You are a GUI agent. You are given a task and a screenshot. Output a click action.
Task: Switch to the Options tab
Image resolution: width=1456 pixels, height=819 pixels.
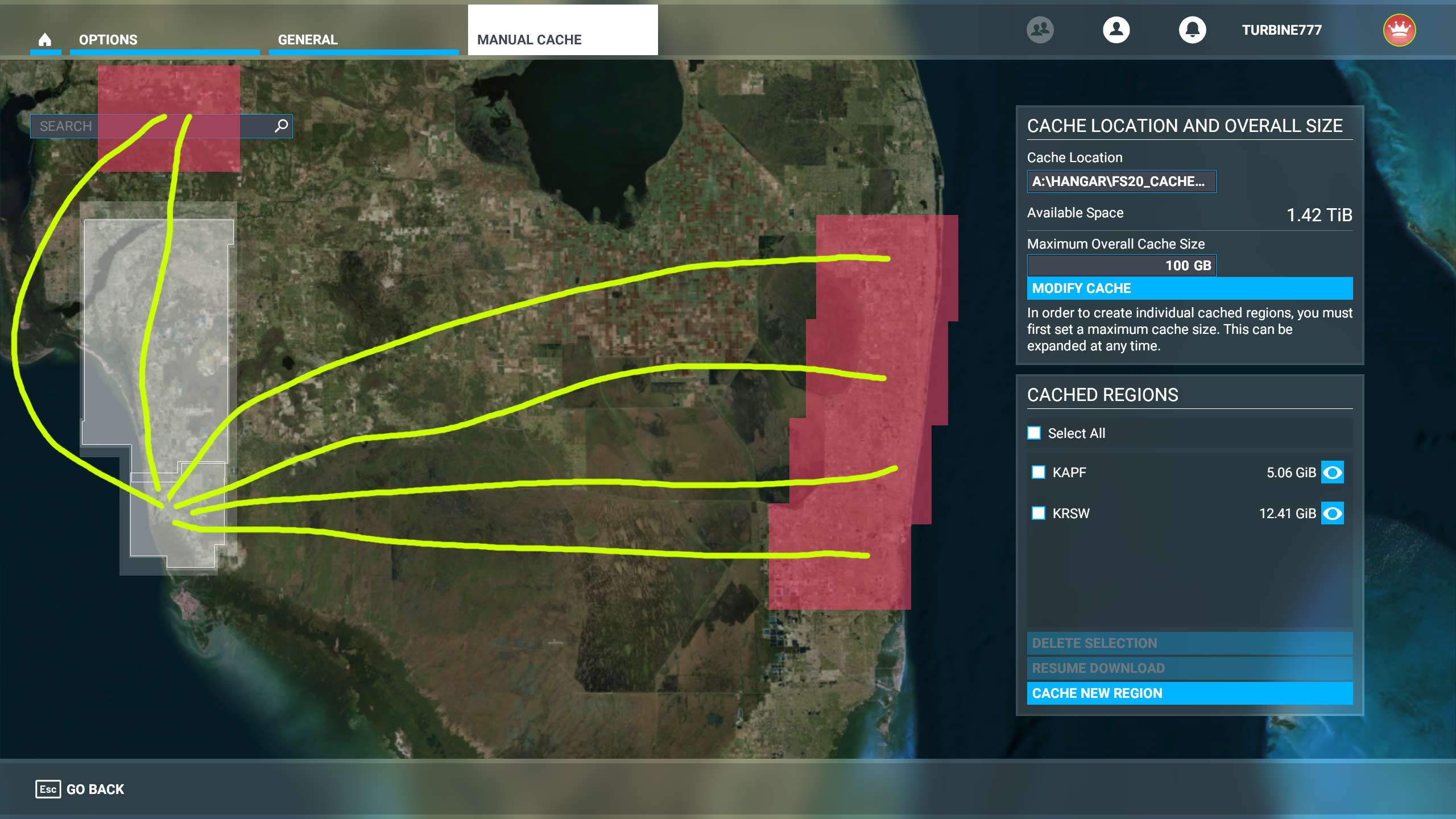[108, 39]
